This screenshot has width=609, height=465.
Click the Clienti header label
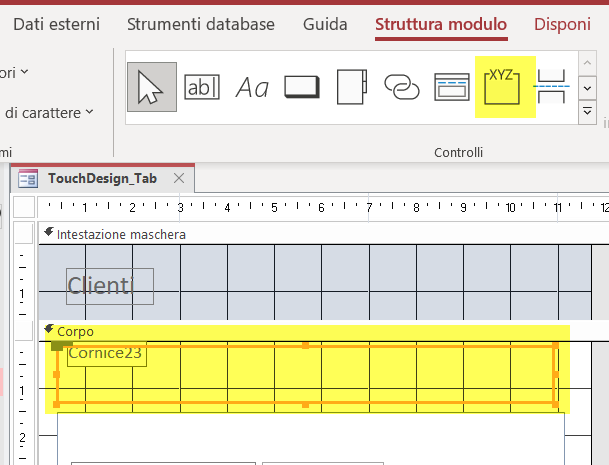pos(109,286)
